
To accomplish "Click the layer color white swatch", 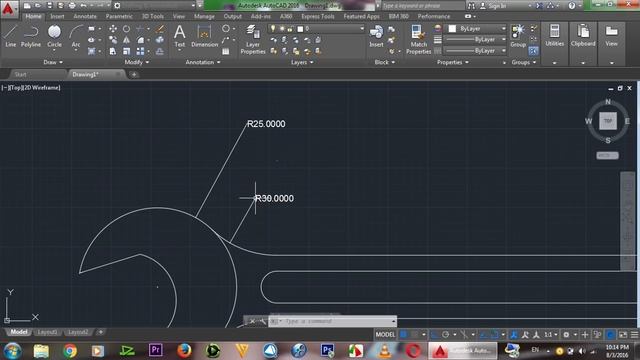I will click(x=300, y=29).
